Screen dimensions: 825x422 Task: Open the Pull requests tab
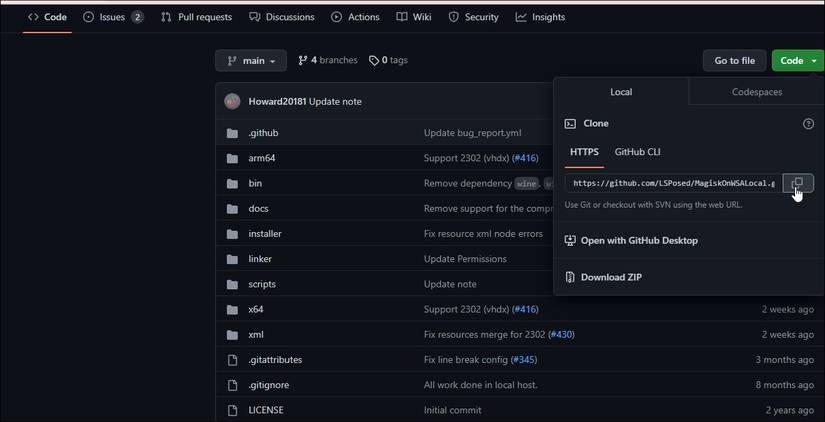pos(196,17)
